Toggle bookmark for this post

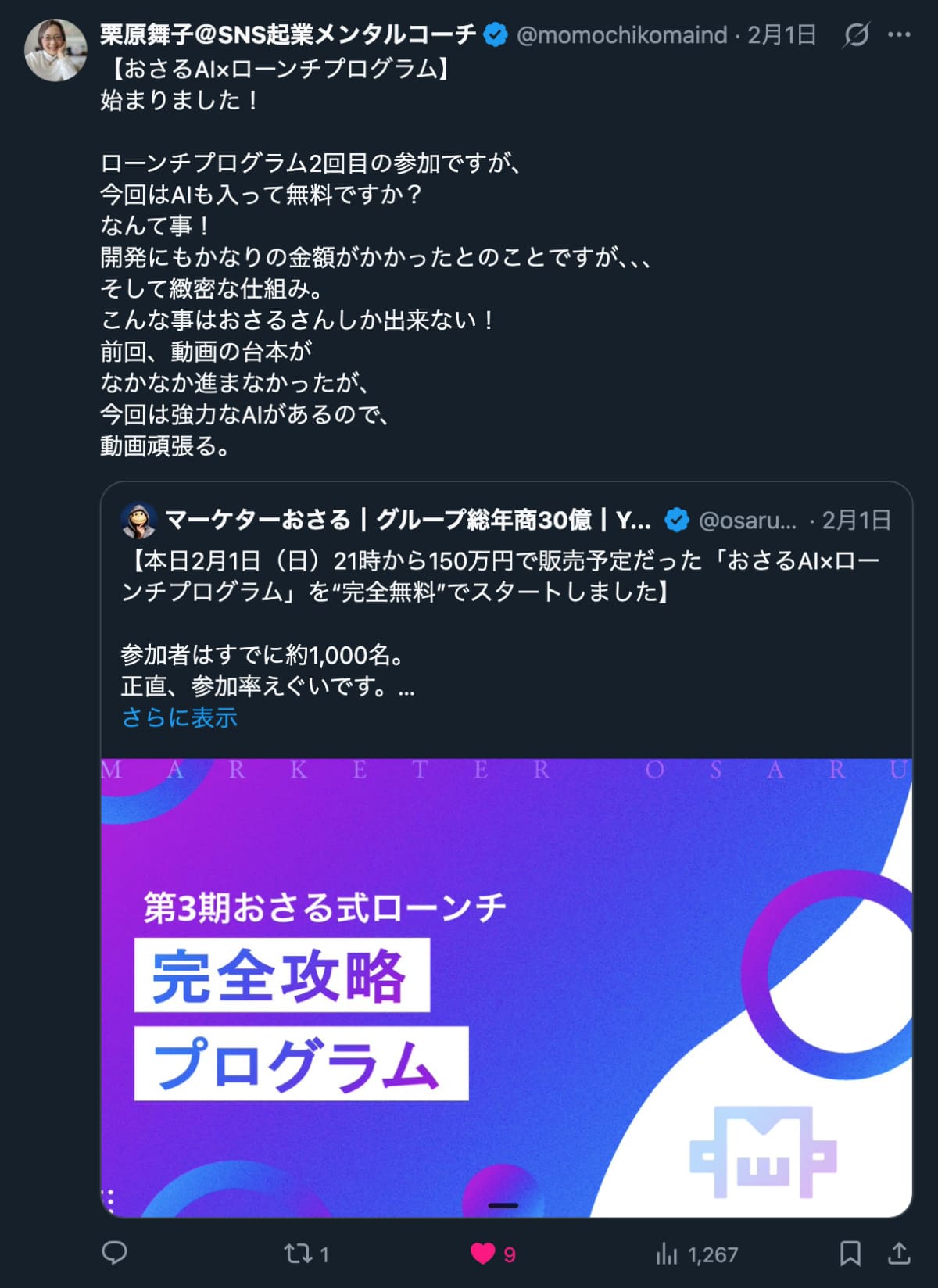pos(850,1253)
